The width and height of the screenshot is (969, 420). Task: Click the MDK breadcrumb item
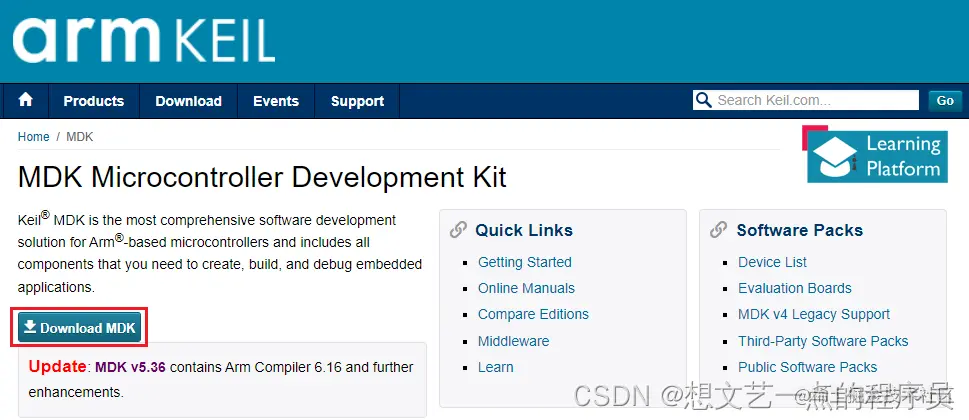coord(80,137)
